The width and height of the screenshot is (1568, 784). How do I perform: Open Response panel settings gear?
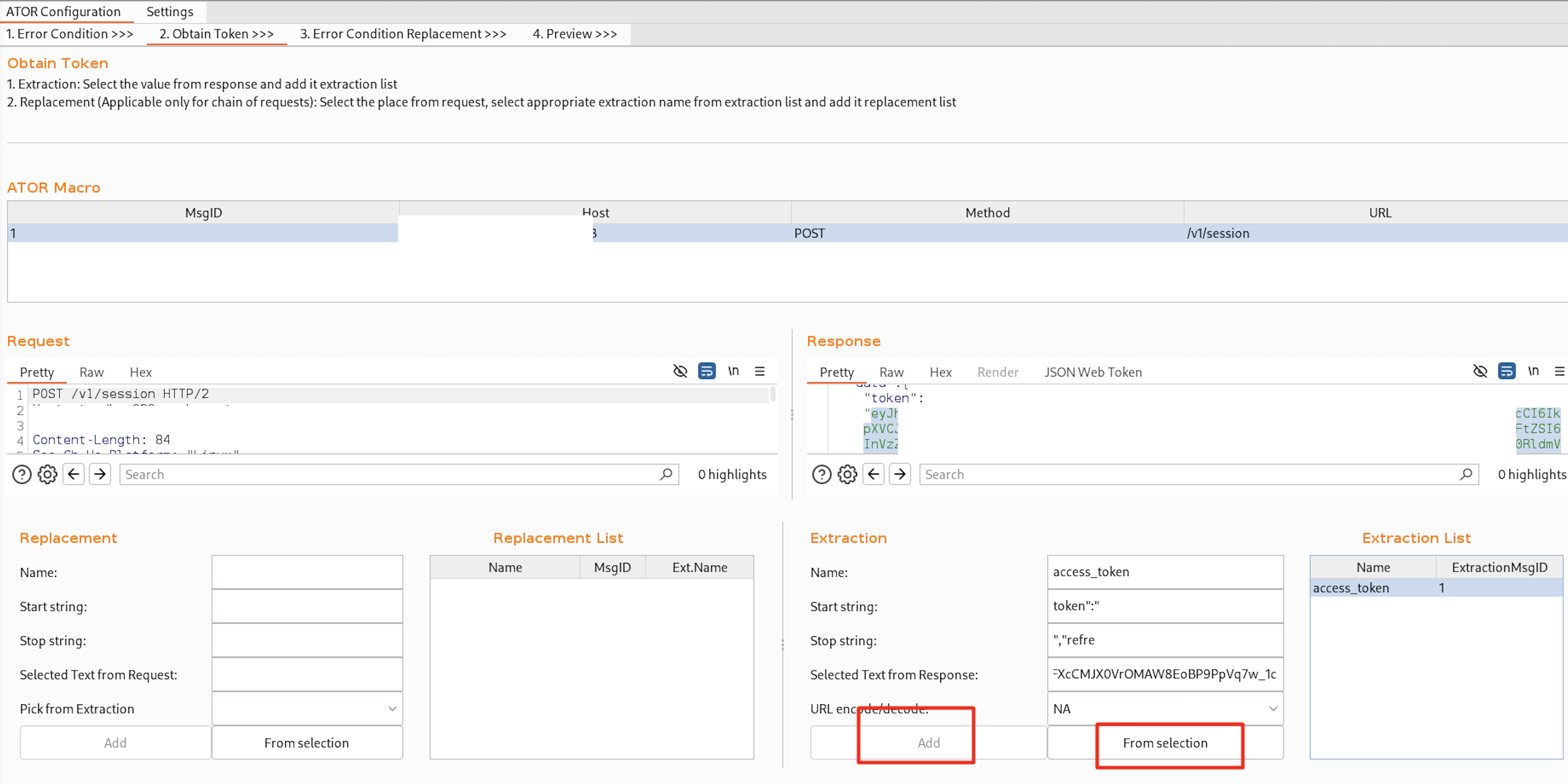pos(847,474)
